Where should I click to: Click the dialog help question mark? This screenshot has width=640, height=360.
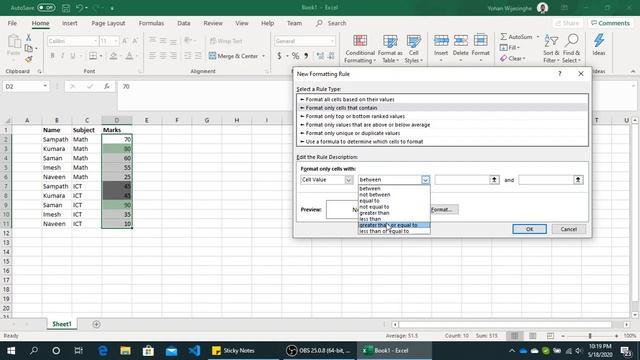coord(560,73)
